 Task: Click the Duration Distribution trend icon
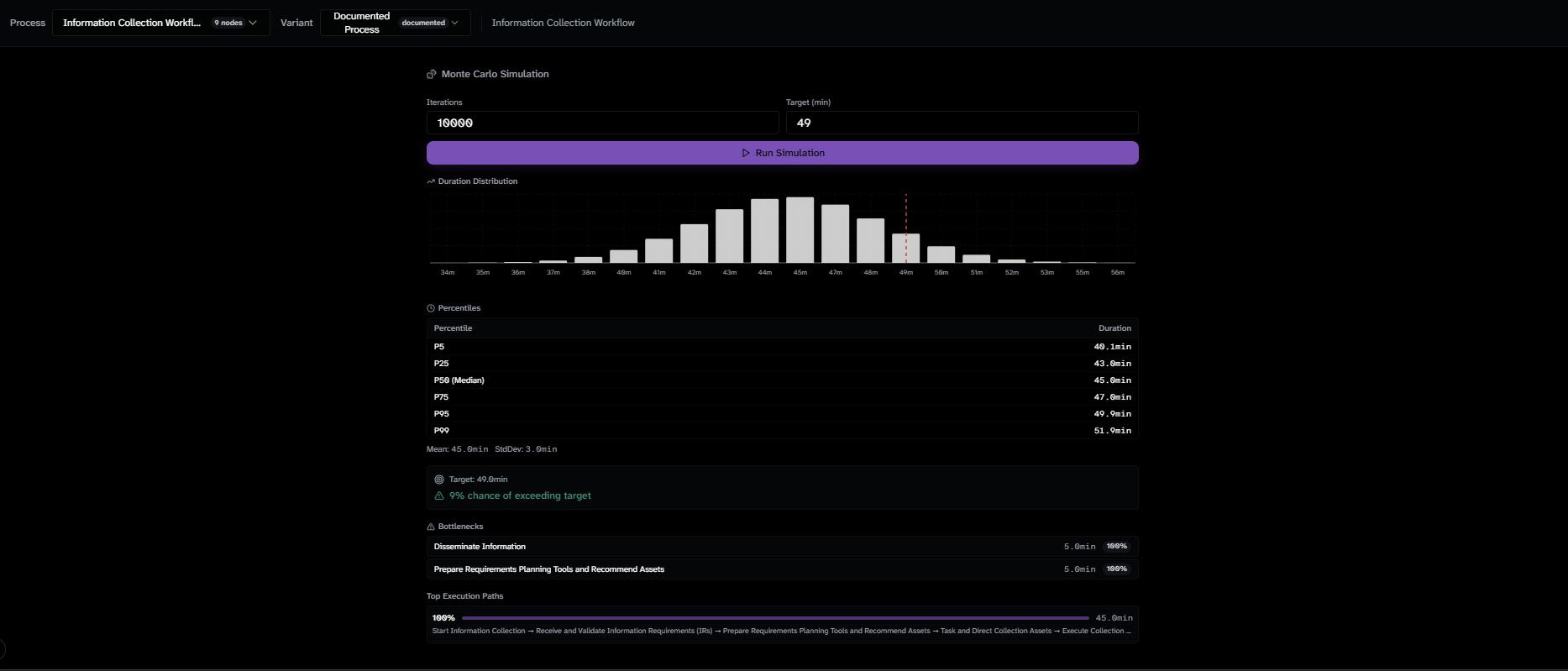pos(431,181)
